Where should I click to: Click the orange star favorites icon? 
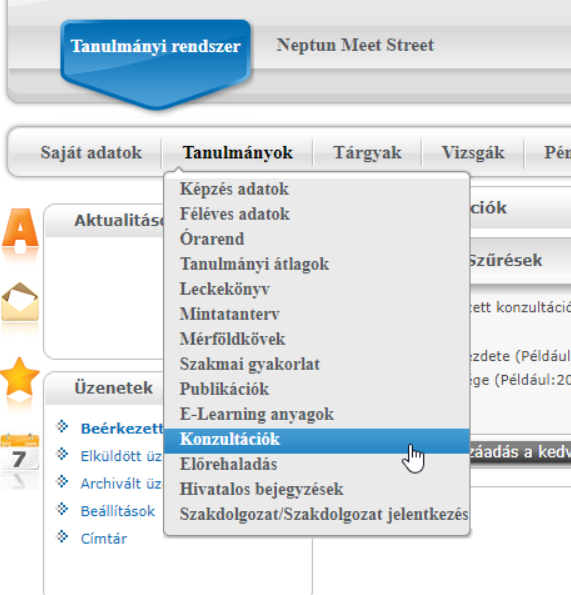[x=20, y=376]
